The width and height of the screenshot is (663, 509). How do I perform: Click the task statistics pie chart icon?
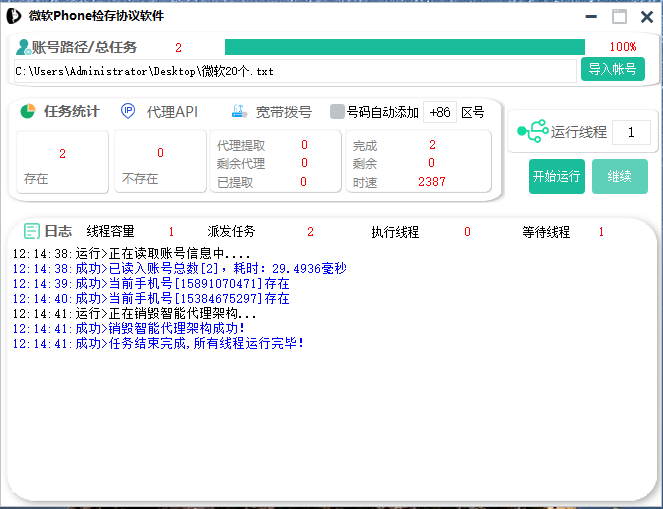(x=29, y=111)
